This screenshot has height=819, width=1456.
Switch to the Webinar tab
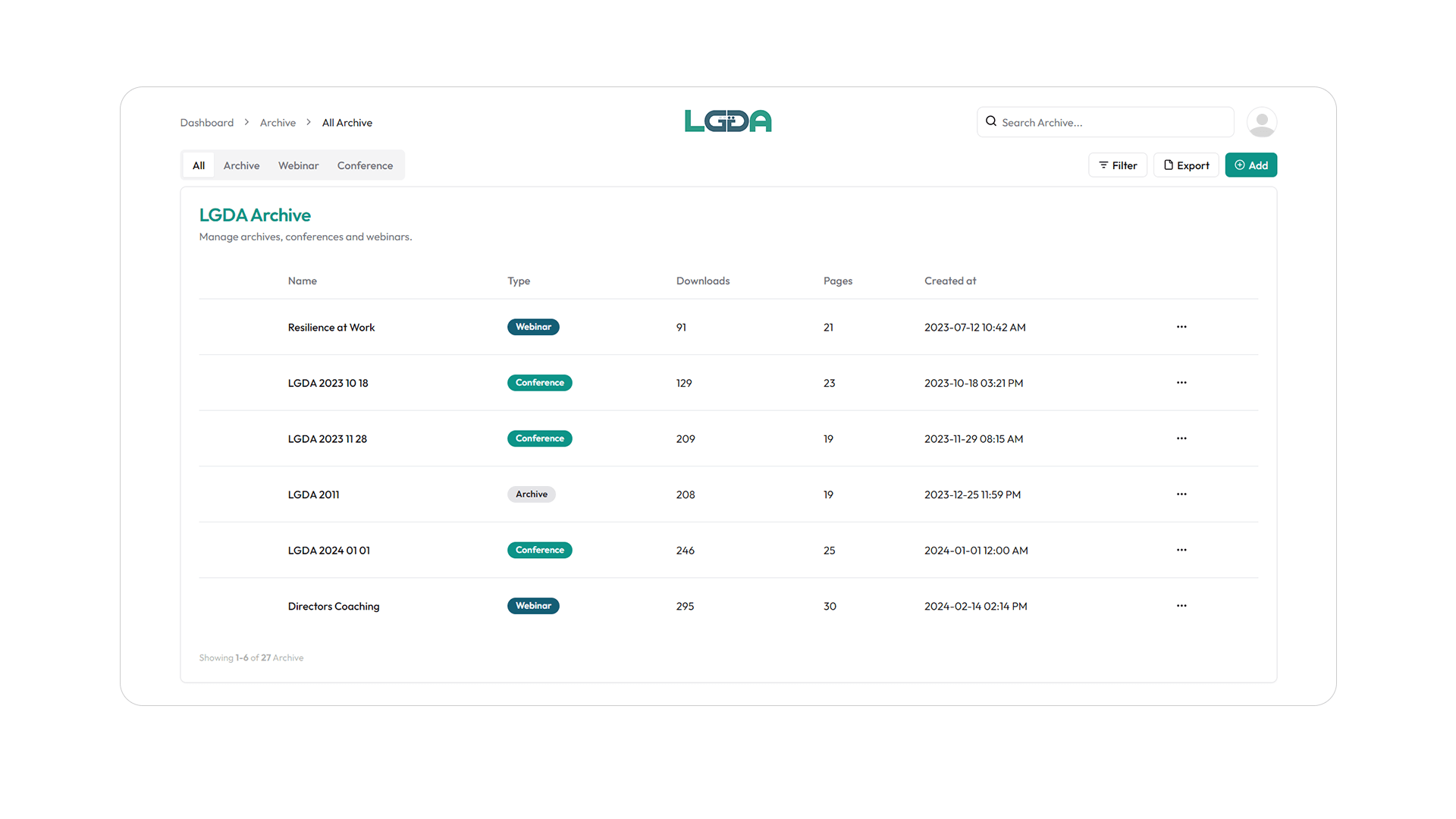[x=298, y=165]
